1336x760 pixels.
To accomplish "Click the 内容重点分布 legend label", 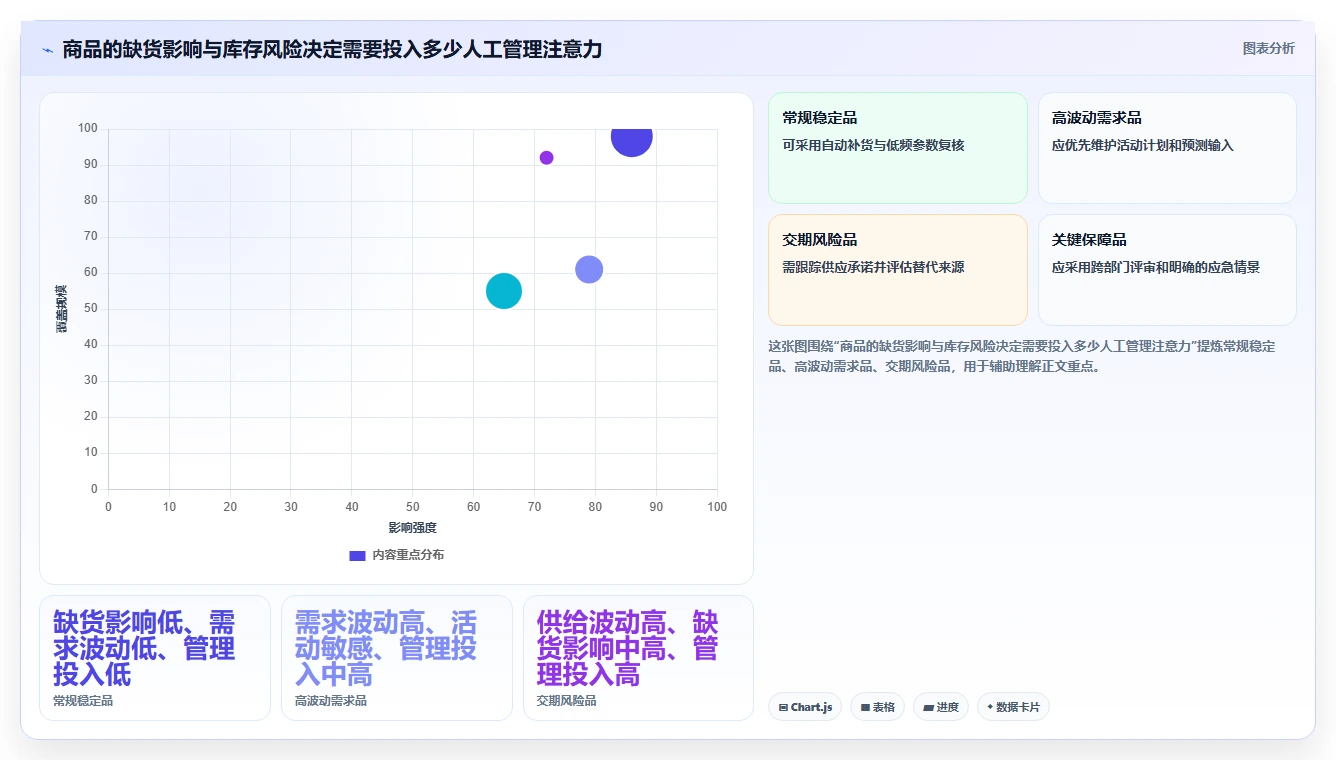I will coord(408,555).
